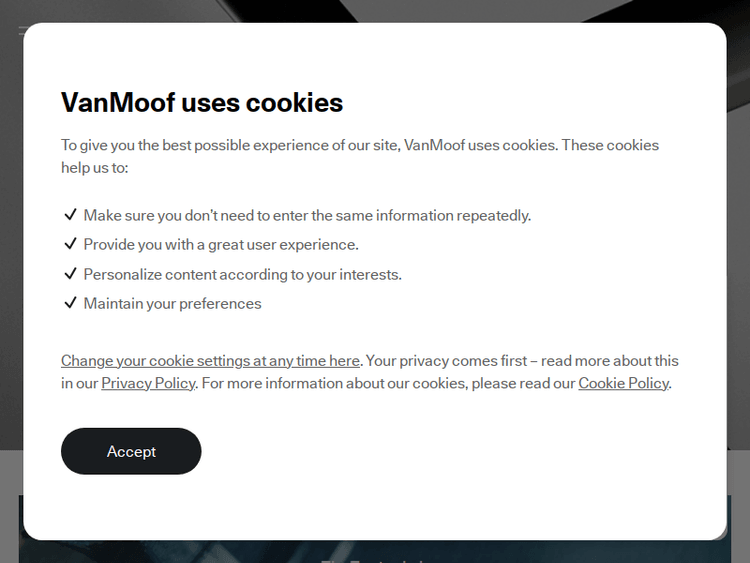This screenshot has height=563, width=750.
Task: Click the checkmark next to 'Provide you with'
Action: coord(70,244)
